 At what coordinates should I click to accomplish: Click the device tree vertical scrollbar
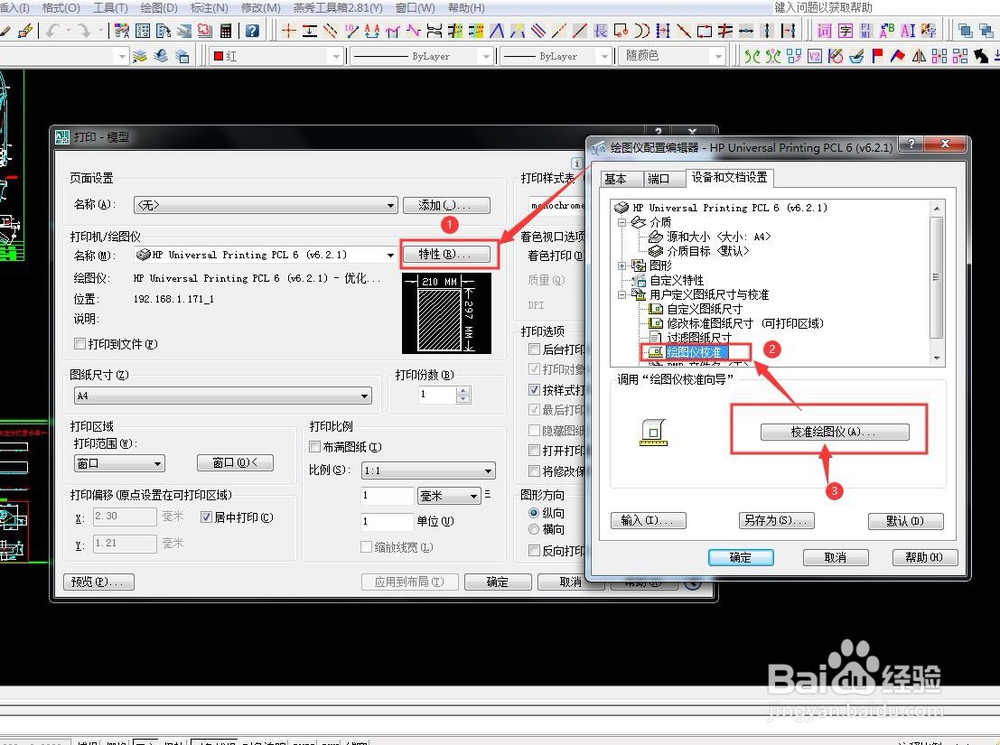(x=936, y=283)
